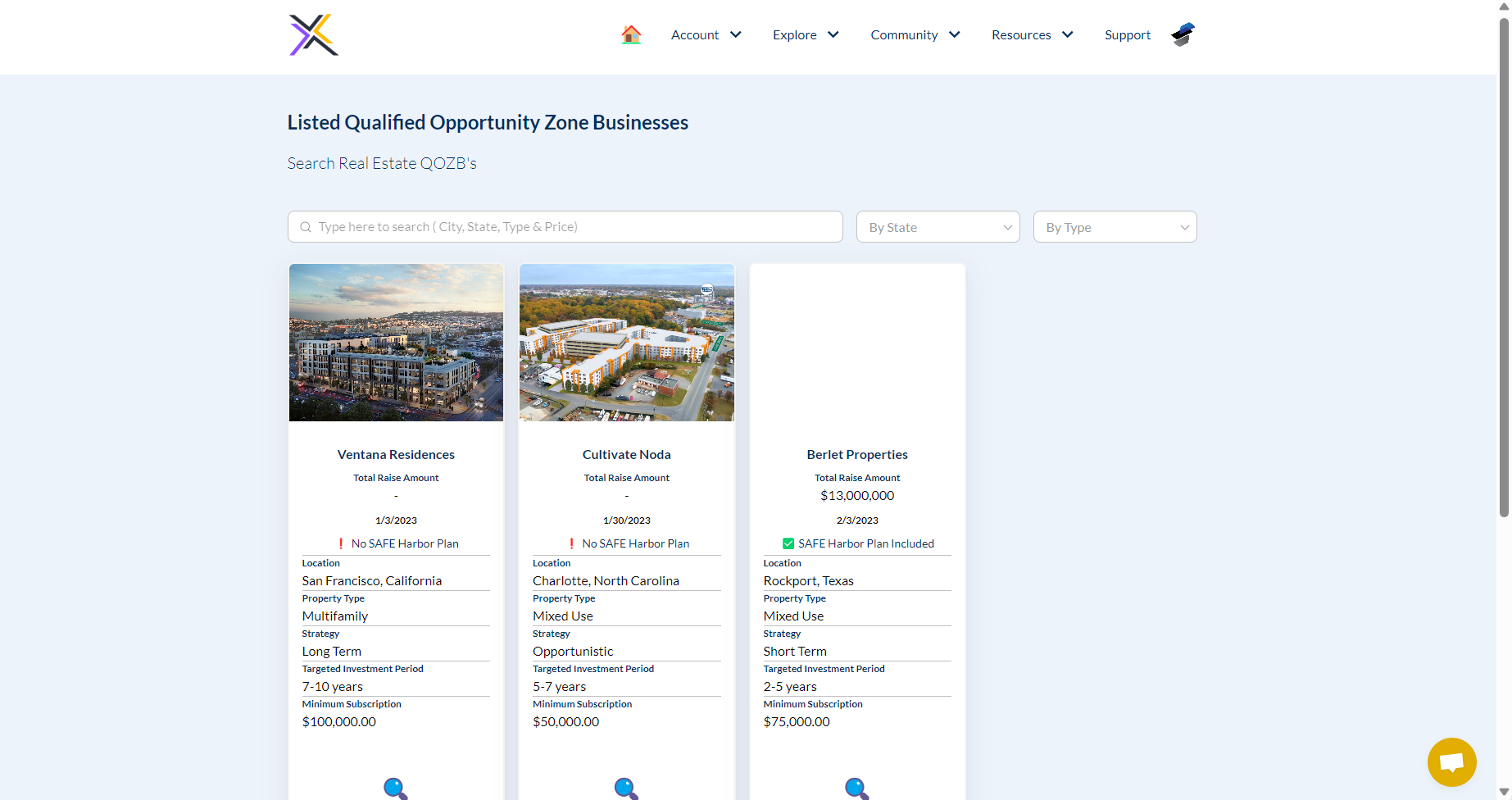This screenshot has width=1512, height=800.
Task: Open the profile avatar icon in navbar
Action: pos(1183,34)
